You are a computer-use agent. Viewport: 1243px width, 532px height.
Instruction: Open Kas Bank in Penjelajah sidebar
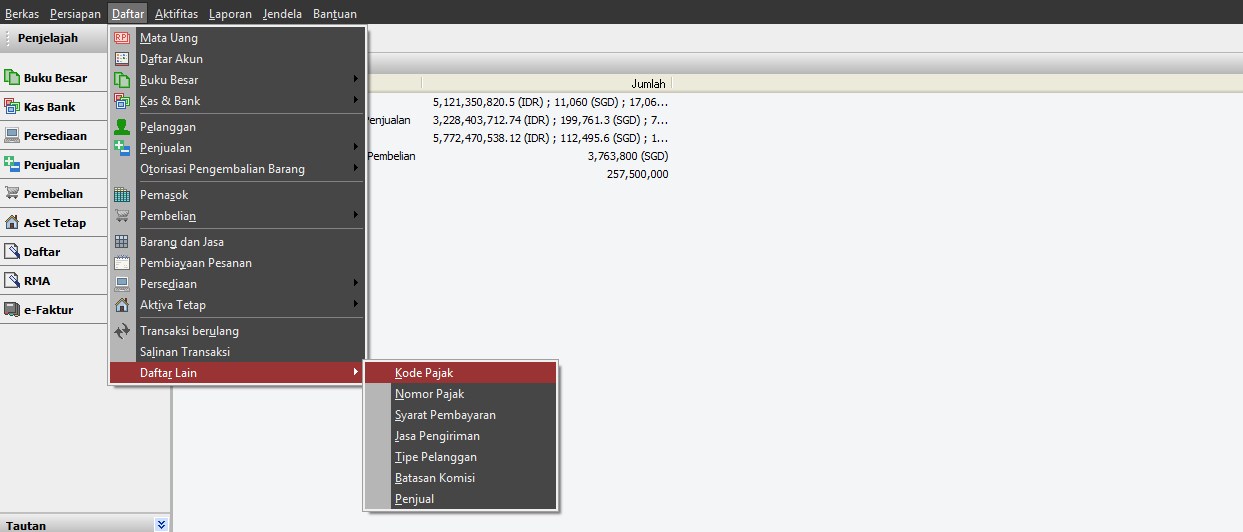49,107
